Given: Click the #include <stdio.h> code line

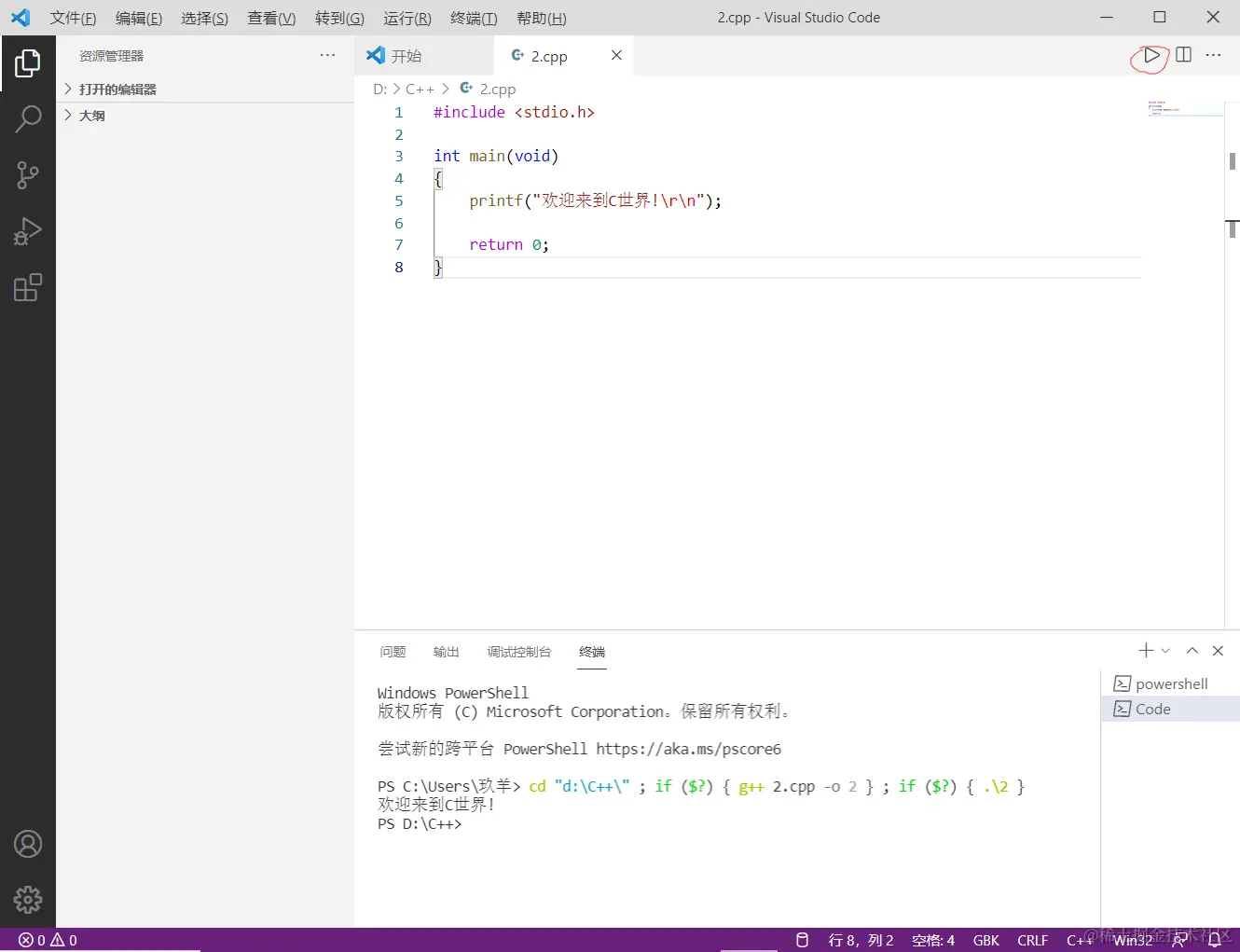Looking at the screenshot, I should pos(514,112).
